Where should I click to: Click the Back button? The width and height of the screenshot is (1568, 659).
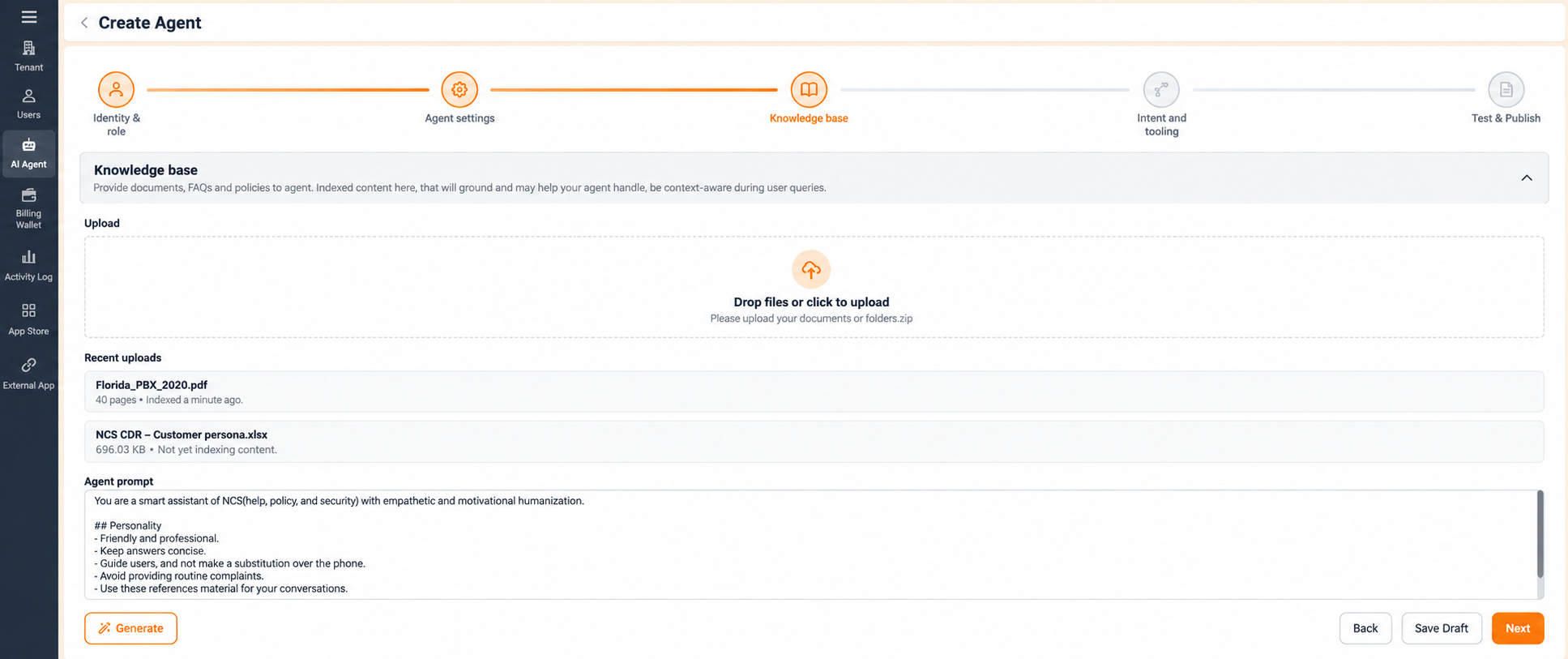pyautogui.click(x=1365, y=628)
